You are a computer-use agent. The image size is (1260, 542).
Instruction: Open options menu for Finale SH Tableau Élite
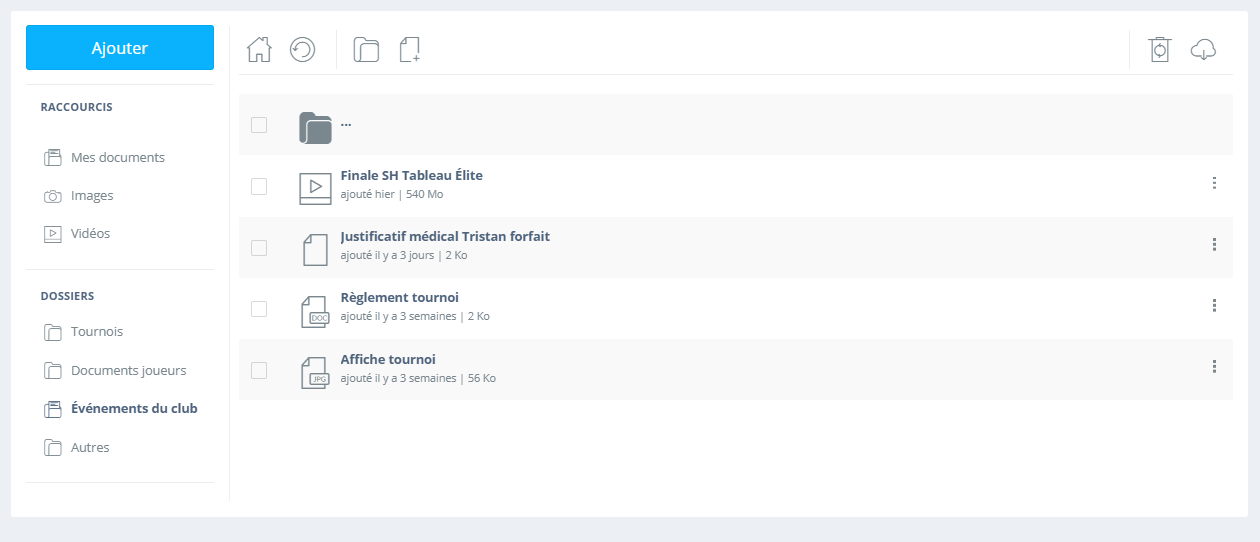pyautogui.click(x=1214, y=183)
